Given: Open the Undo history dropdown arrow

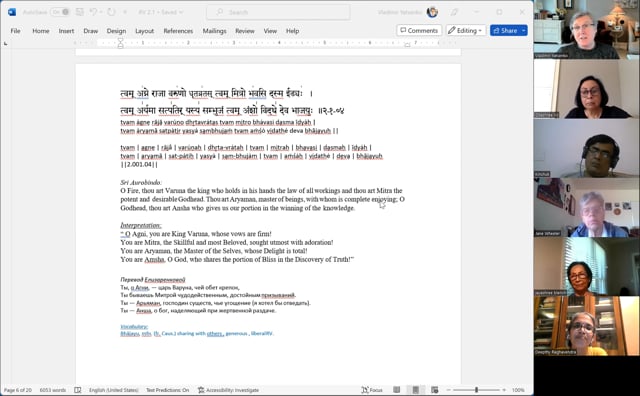Looking at the screenshot, I should (101, 12).
